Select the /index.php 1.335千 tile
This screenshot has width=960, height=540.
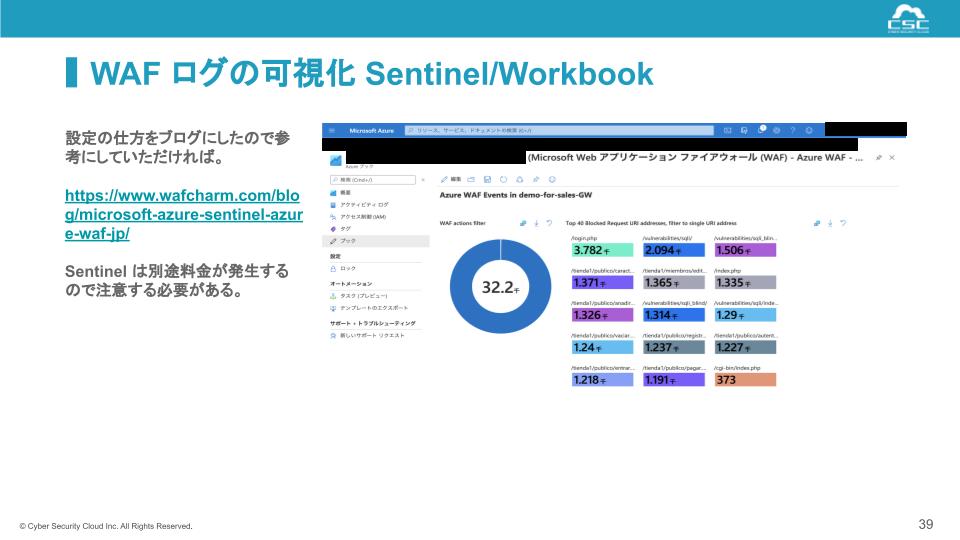click(745, 282)
